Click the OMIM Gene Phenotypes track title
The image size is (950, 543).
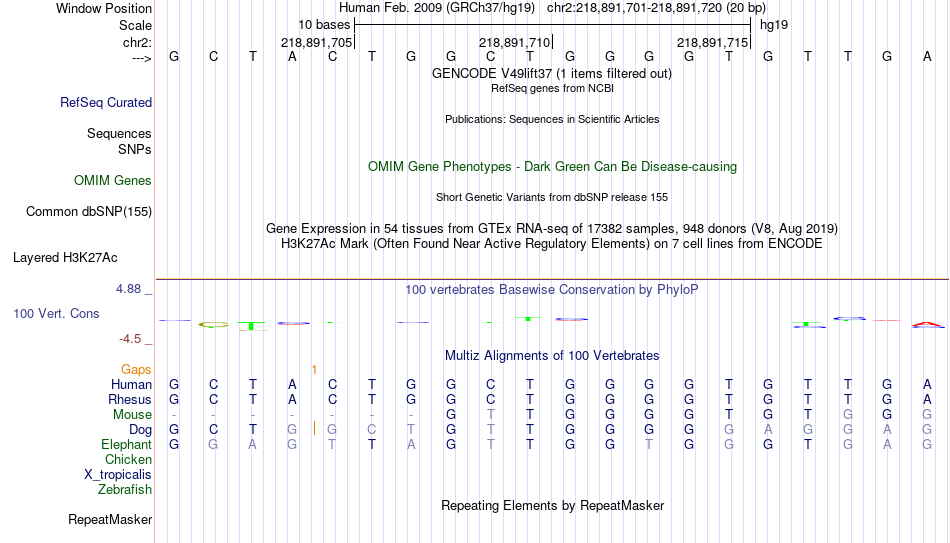coord(552,167)
